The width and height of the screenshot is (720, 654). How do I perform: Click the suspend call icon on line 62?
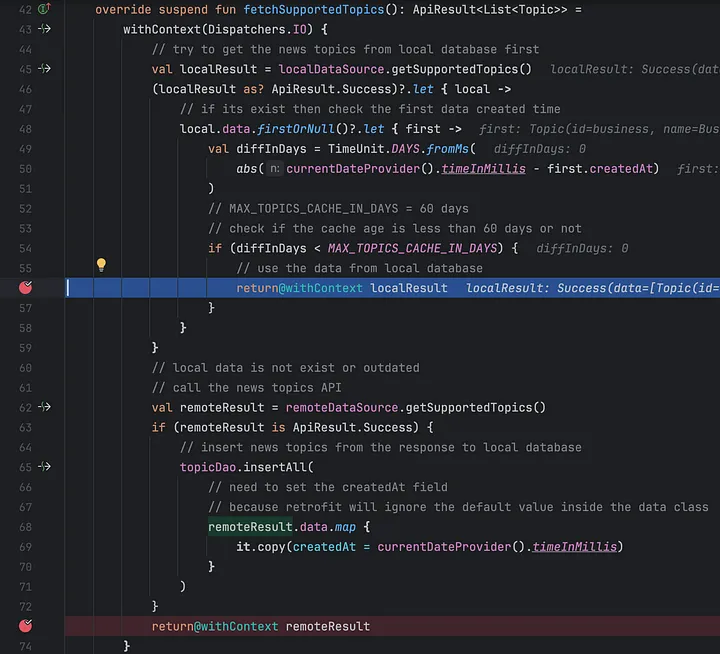(45, 407)
